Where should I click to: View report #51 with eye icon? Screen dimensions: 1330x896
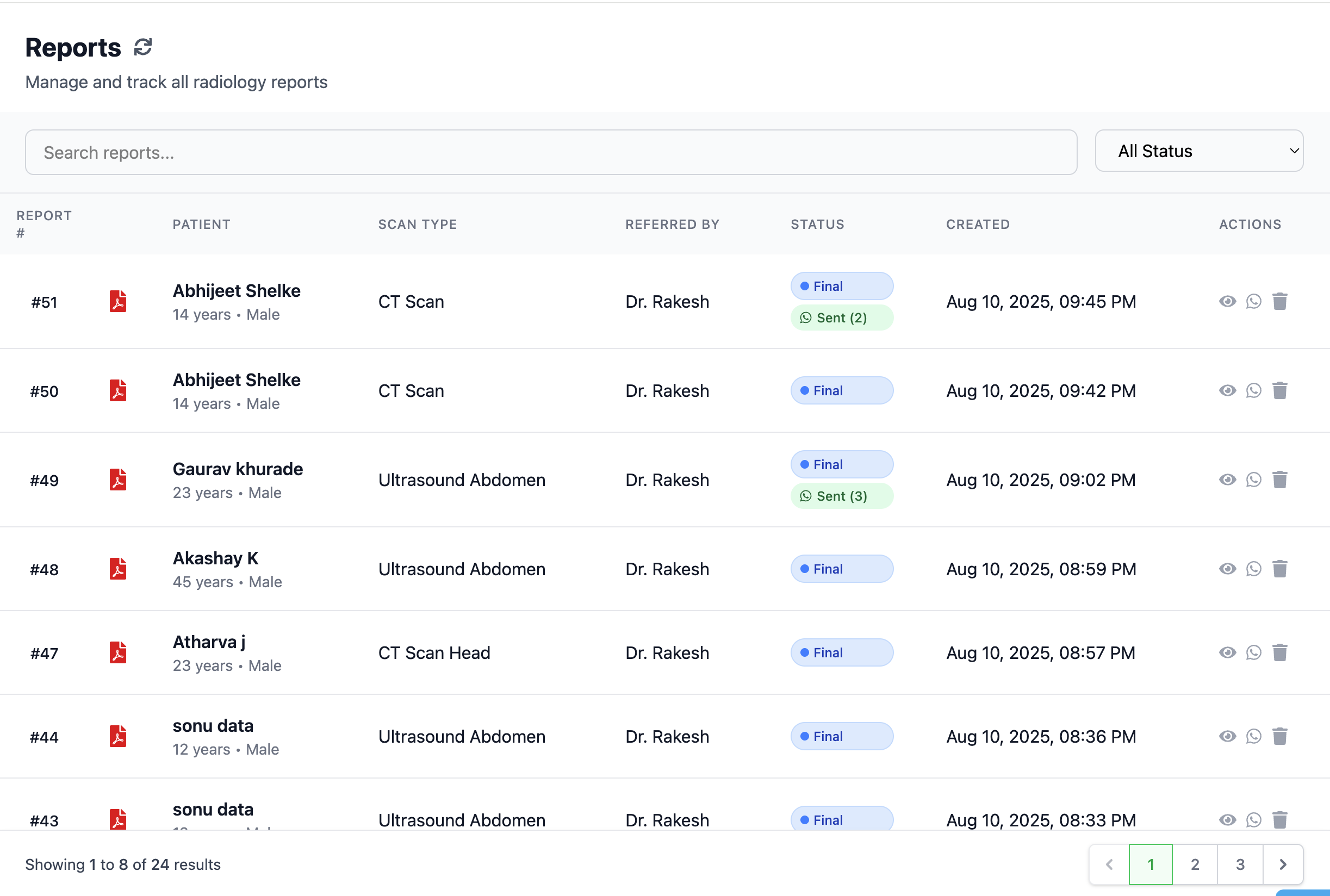1227,301
